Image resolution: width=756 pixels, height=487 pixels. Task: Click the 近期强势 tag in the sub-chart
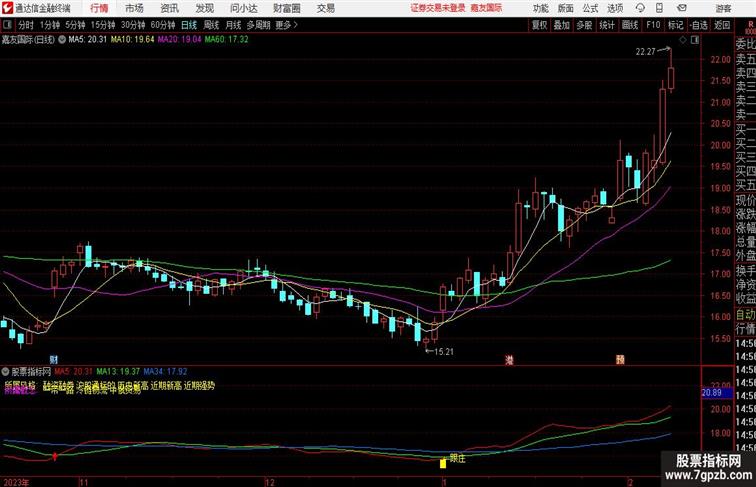pos(199,386)
